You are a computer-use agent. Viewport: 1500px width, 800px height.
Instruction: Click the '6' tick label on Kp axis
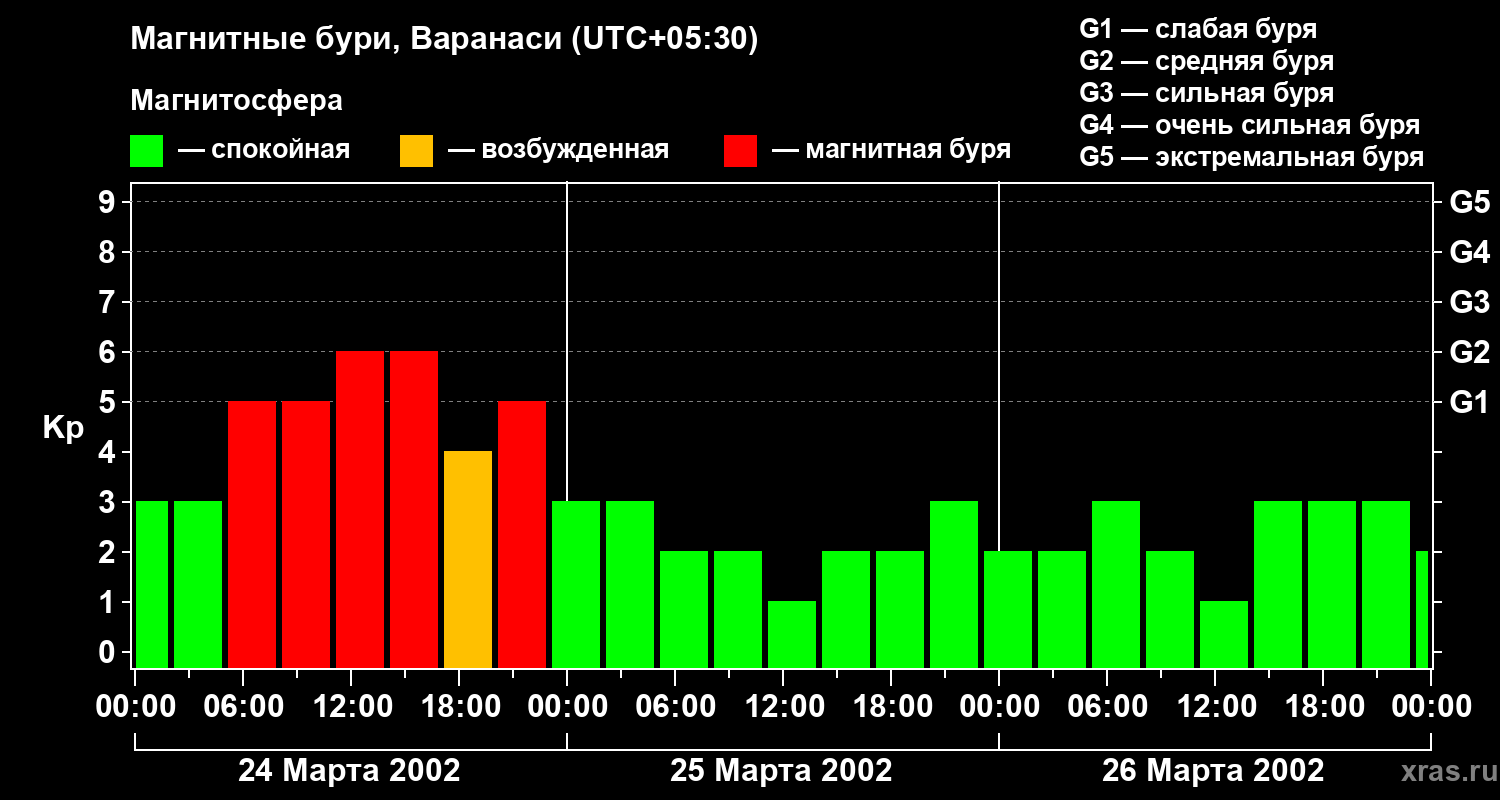(x=108, y=352)
